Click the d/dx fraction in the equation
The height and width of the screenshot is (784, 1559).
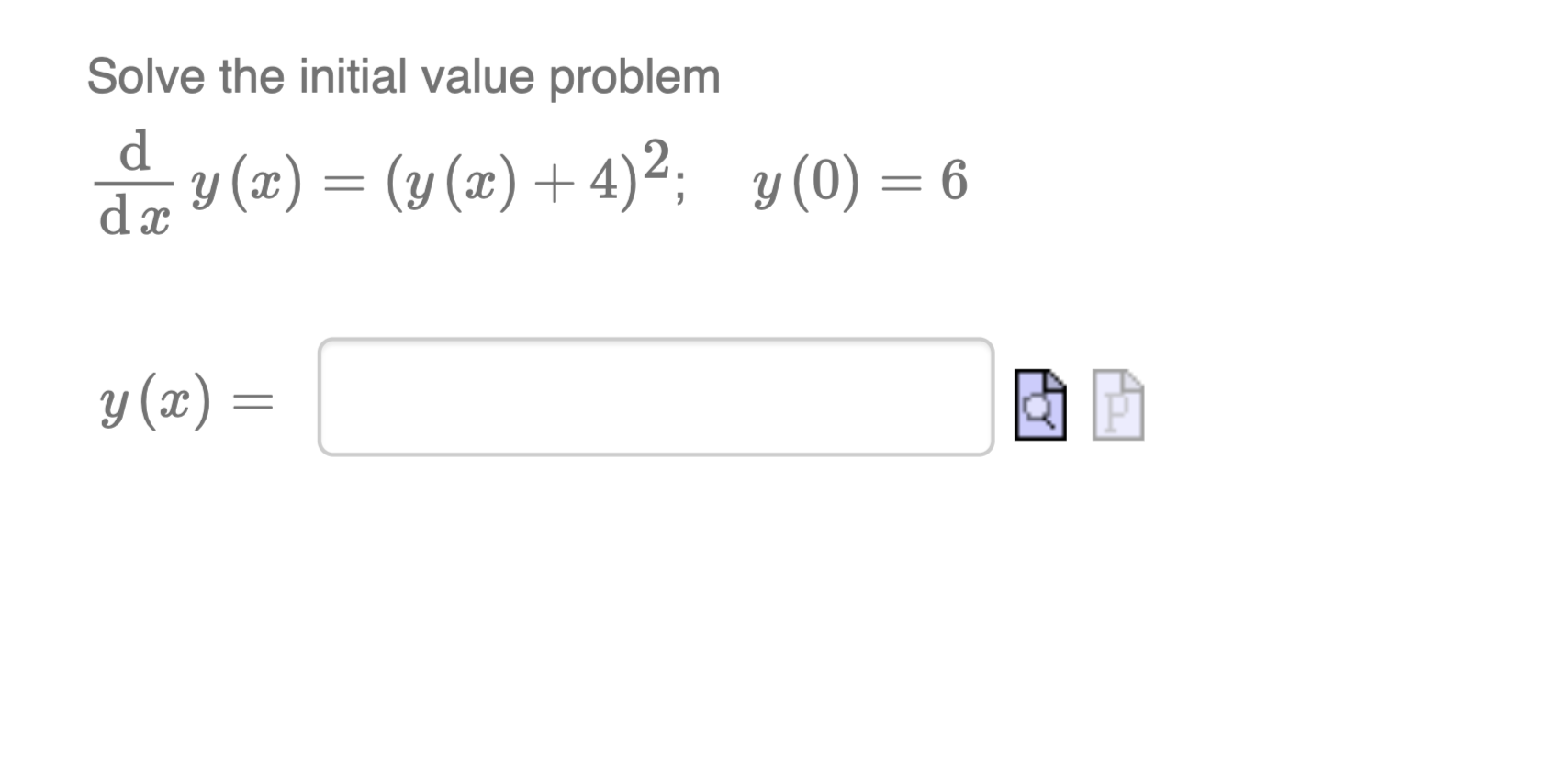(135, 182)
